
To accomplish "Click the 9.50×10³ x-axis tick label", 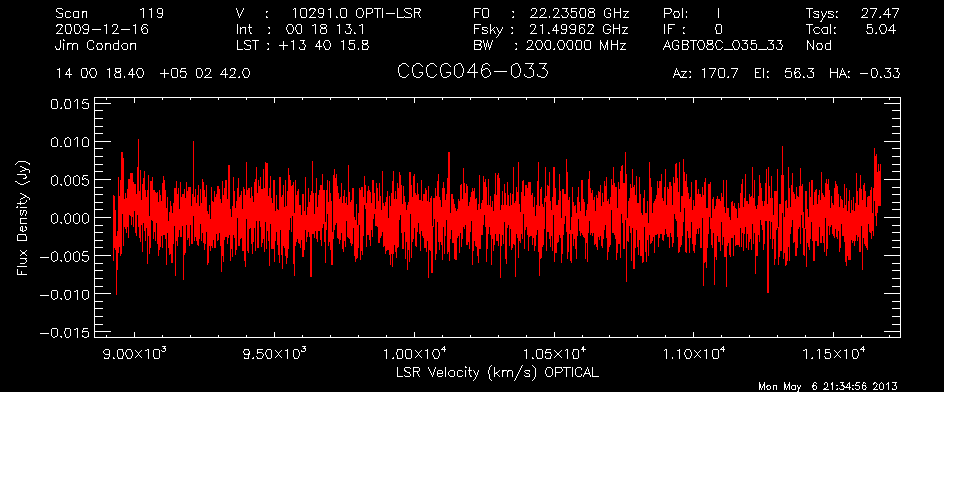I will click(275, 354).
